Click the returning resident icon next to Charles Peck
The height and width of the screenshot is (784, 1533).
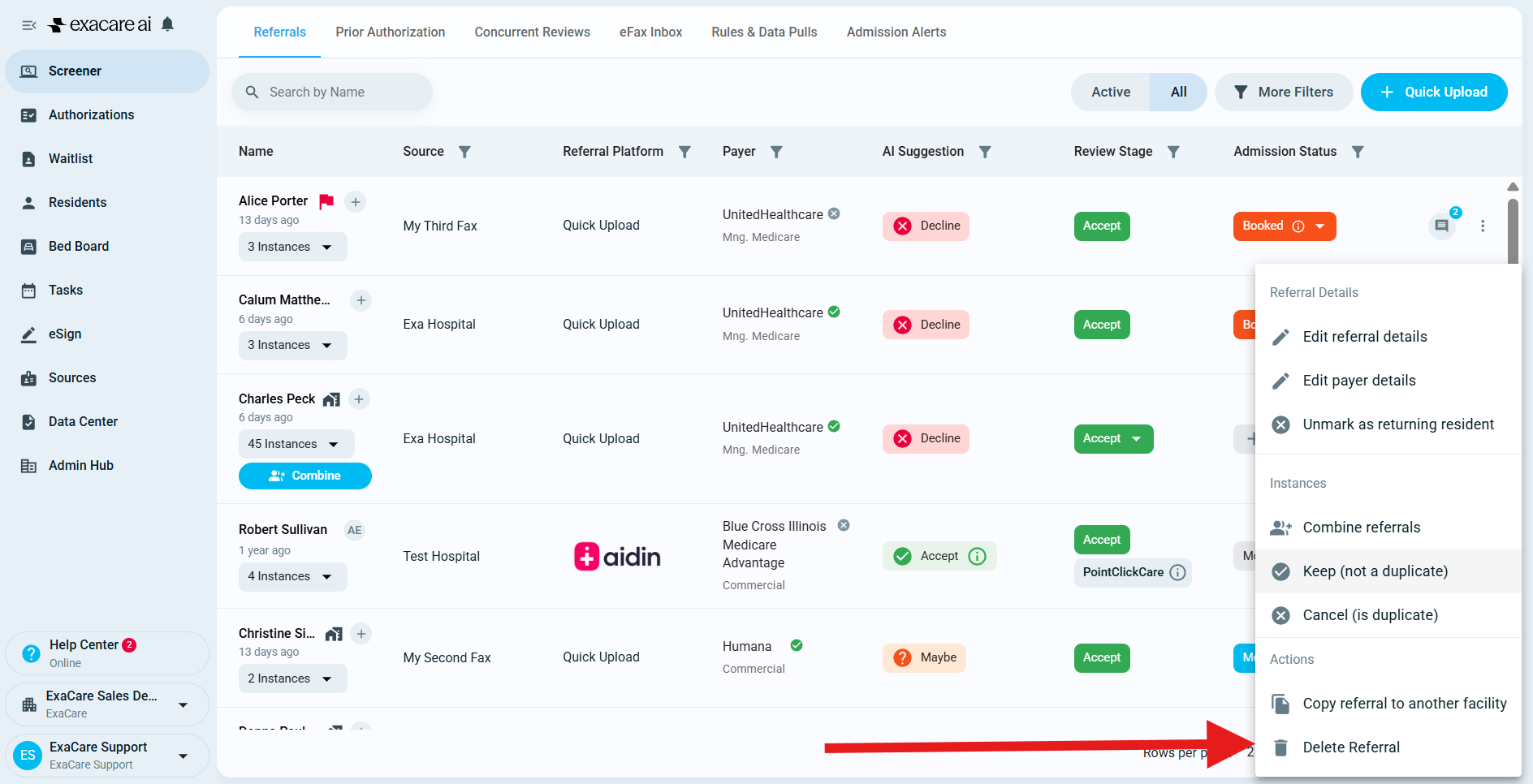pyautogui.click(x=331, y=399)
